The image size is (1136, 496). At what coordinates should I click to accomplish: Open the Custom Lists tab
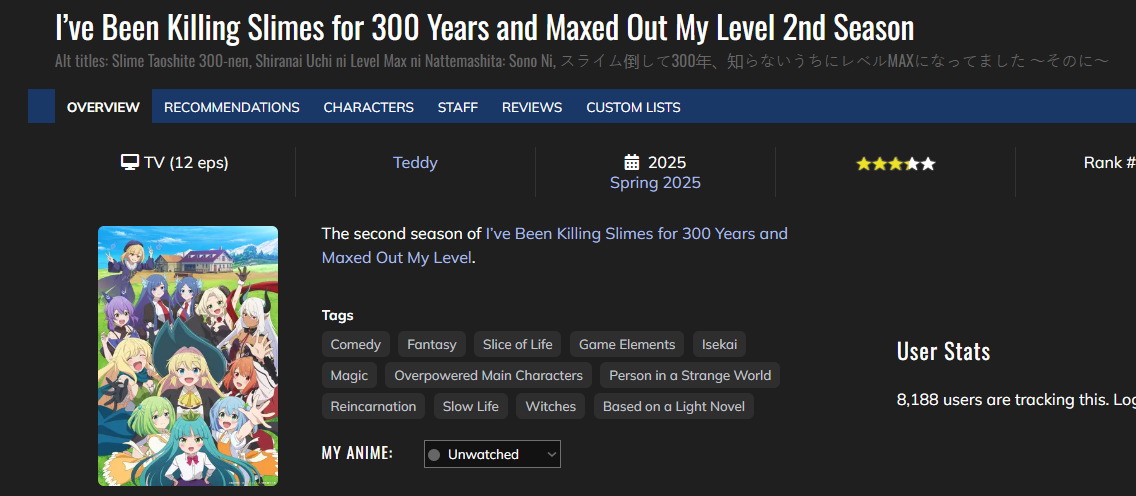(633, 107)
